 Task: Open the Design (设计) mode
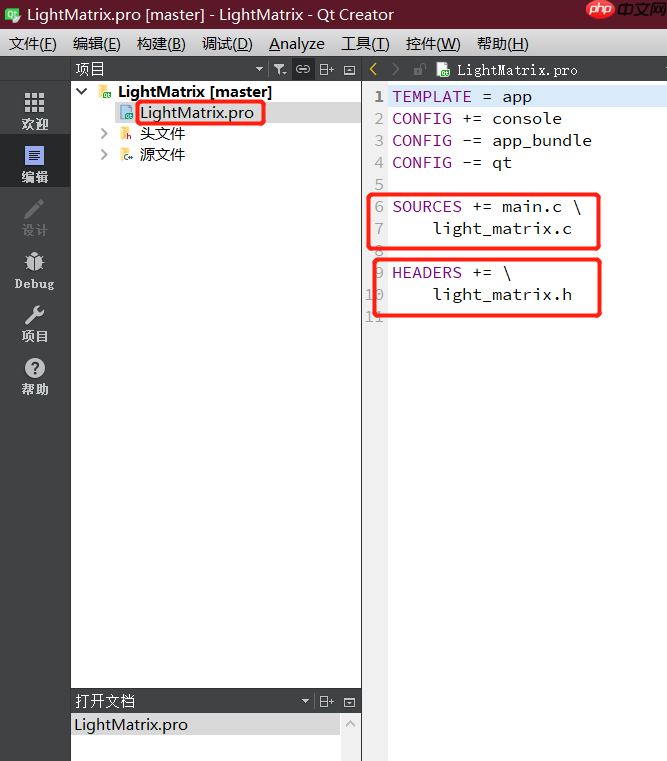[x=34, y=217]
